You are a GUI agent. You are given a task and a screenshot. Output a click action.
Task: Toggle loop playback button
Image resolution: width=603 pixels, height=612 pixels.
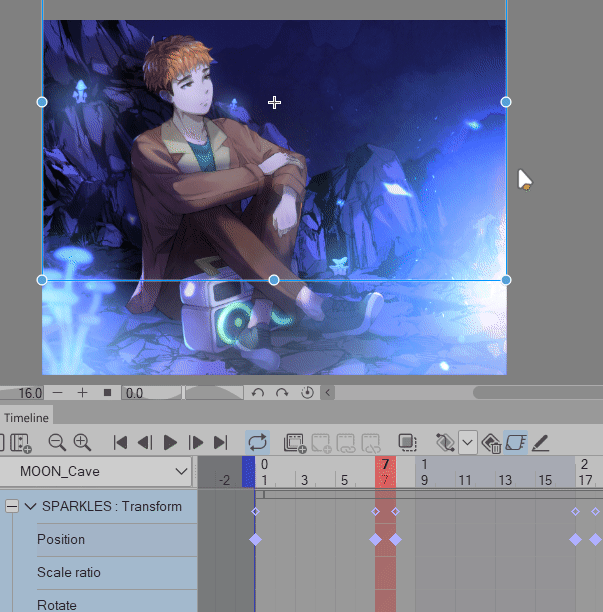257,442
